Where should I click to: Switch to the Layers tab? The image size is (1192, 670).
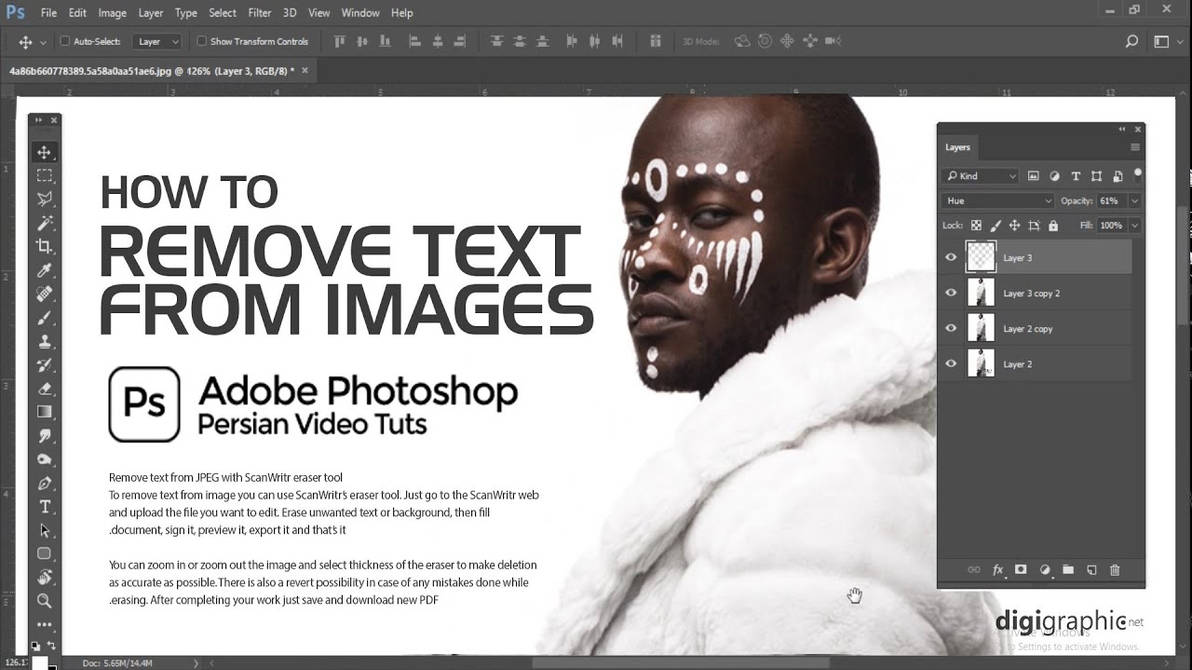(957, 147)
